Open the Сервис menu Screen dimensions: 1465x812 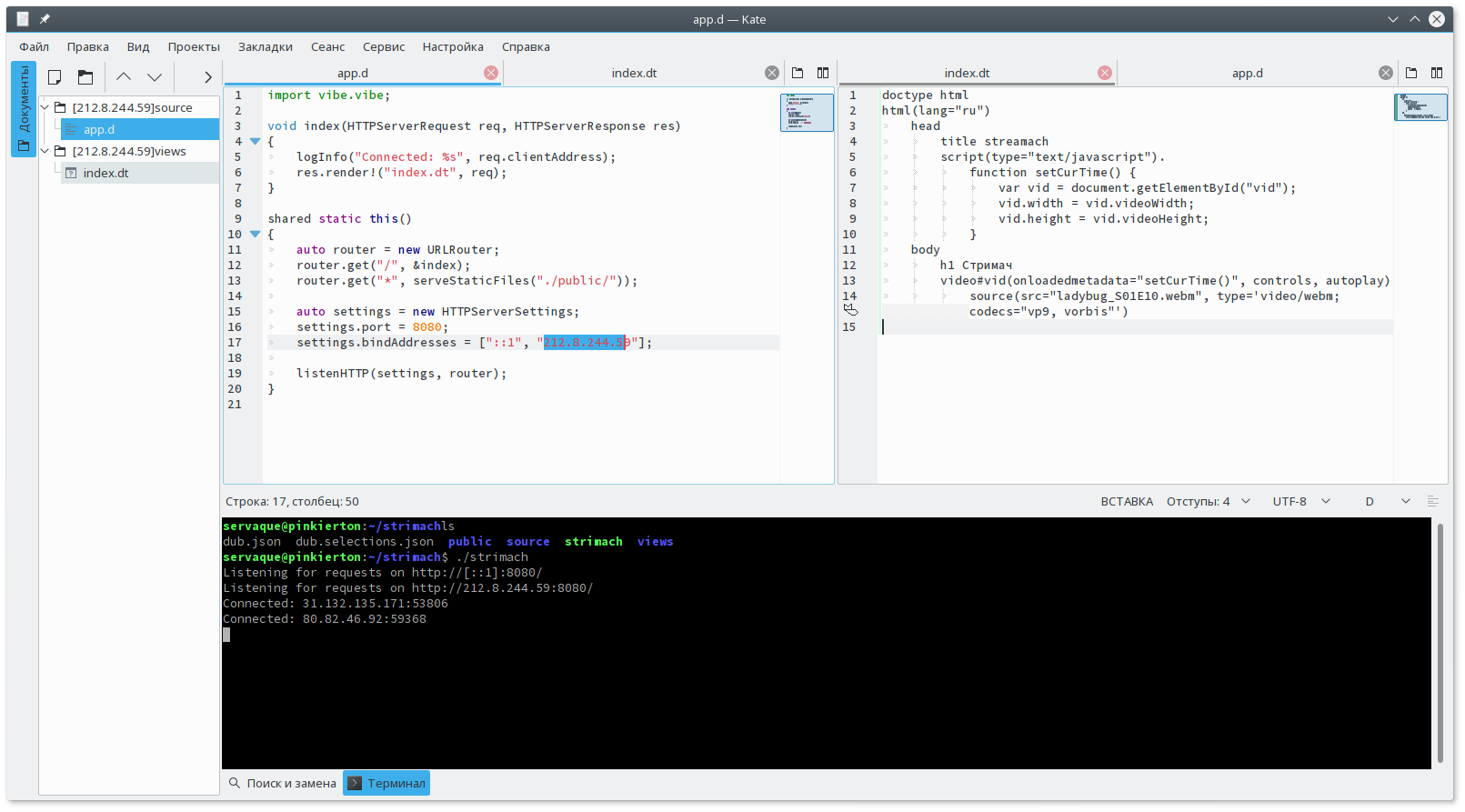coord(384,46)
